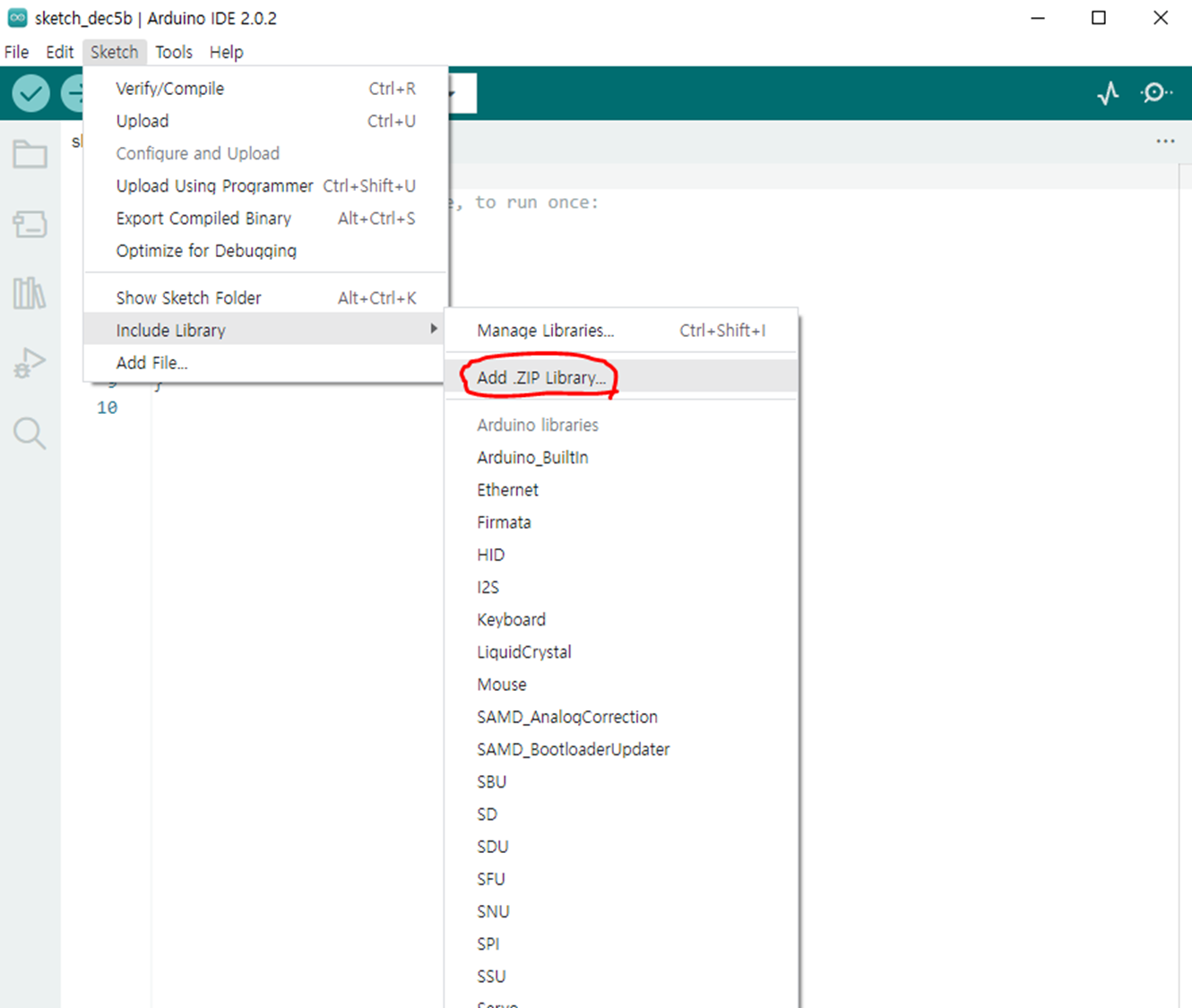Include the SAMD_BootloaderUpdater library
1192x1008 pixels.
[621, 749]
